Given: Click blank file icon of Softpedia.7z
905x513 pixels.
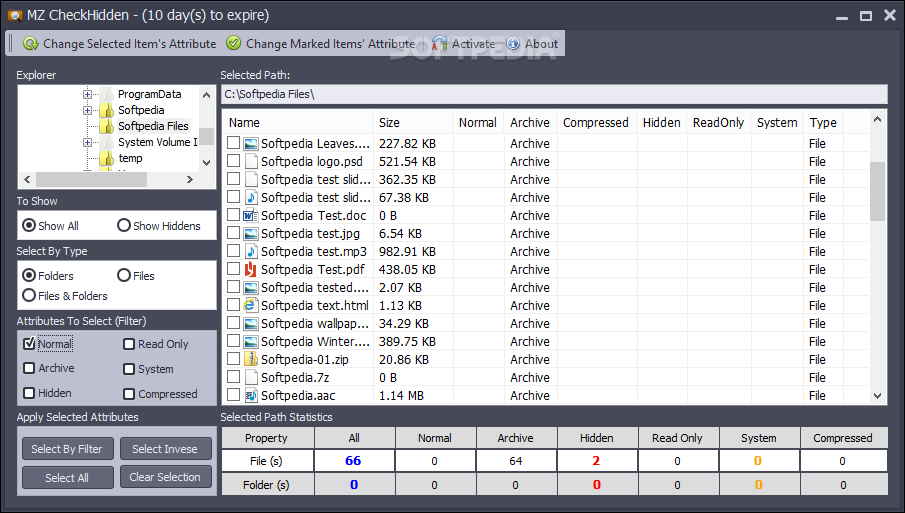Looking at the screenshot, I should coord(250,377).
